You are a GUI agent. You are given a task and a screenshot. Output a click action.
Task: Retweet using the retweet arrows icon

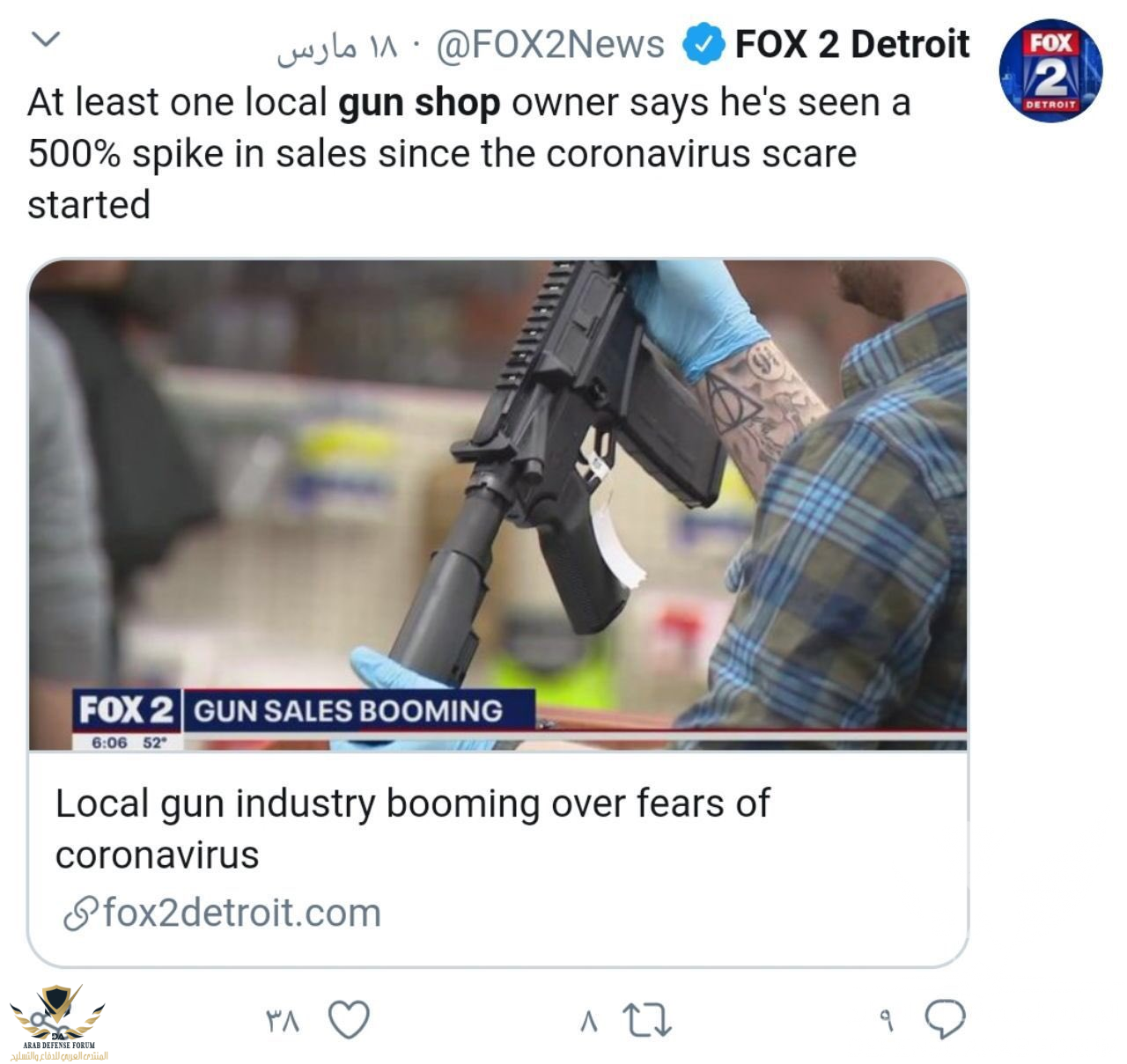click(647, 1020)
